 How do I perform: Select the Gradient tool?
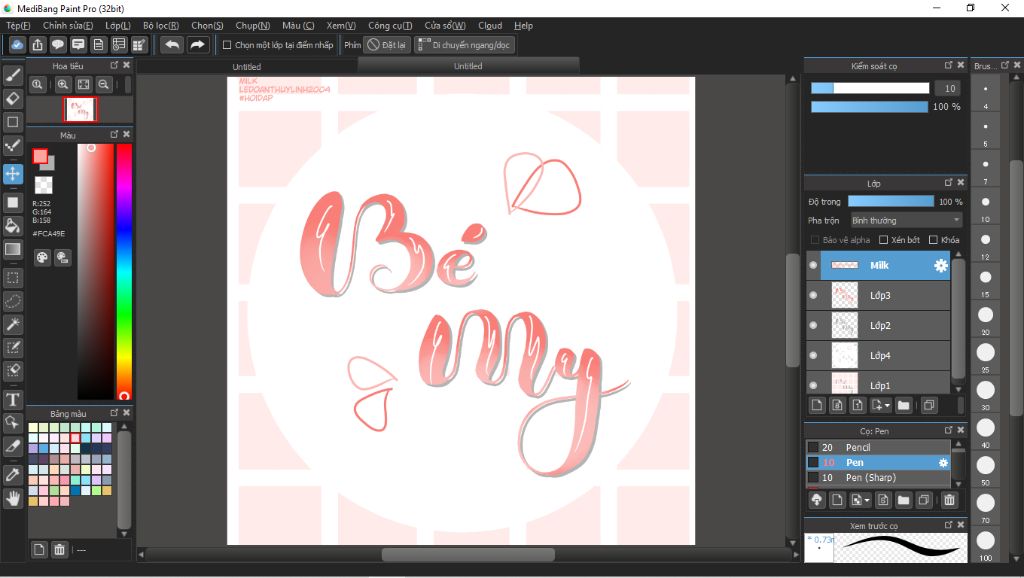coord(12,249)
